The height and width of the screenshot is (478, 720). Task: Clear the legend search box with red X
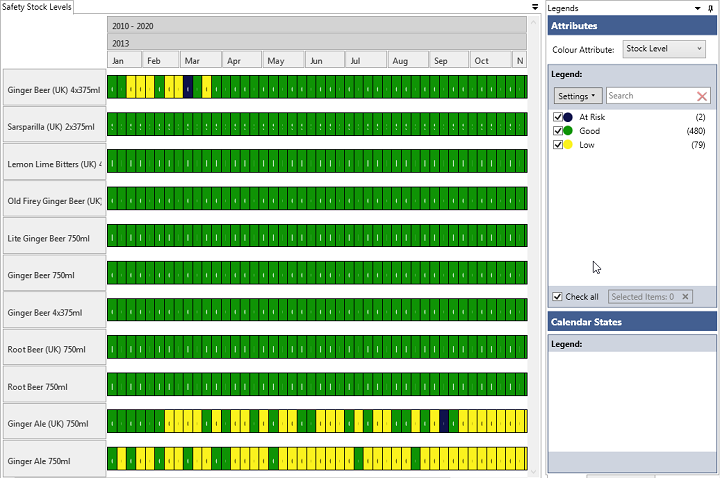coord(702,96)
